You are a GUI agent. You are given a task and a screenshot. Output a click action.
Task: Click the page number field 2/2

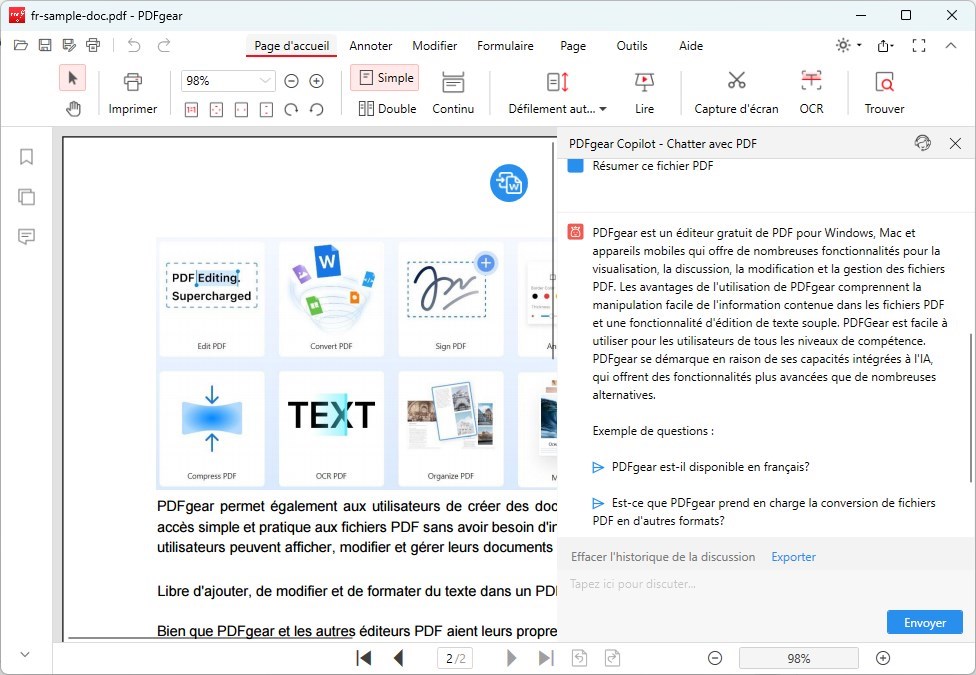coord(455,658)
